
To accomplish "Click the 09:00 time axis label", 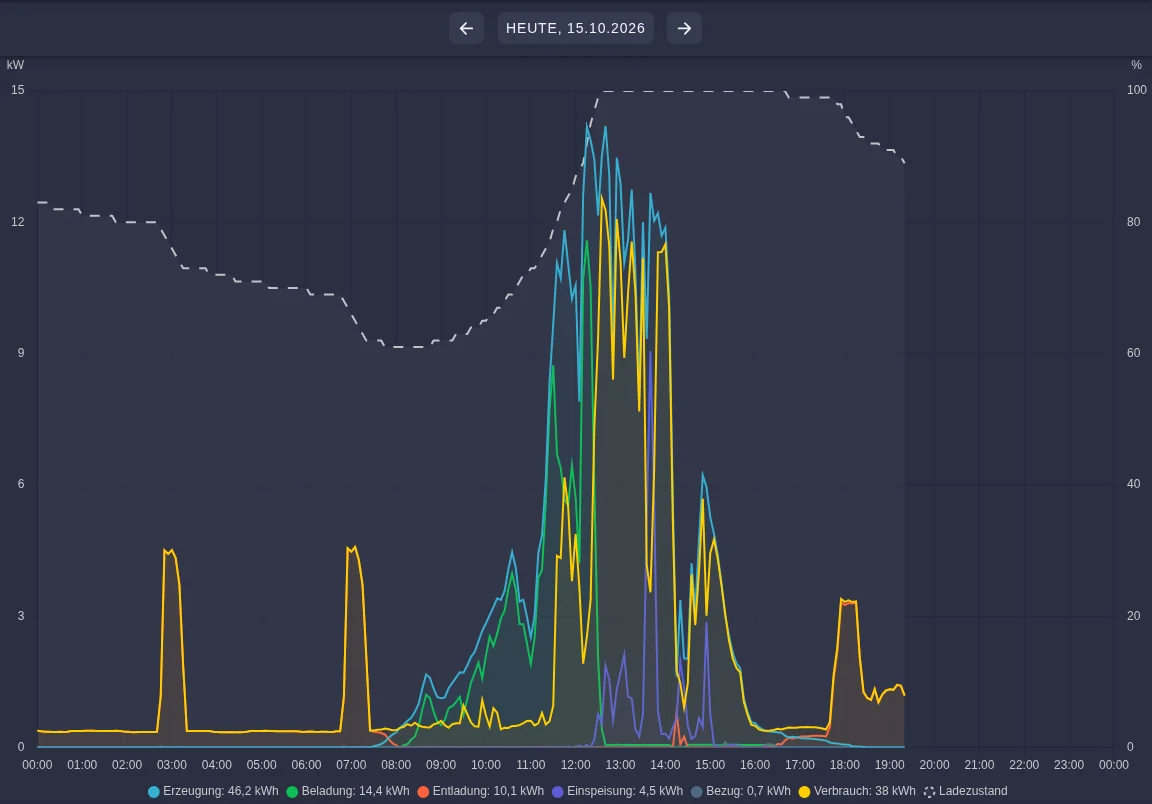I will [441, 765].
